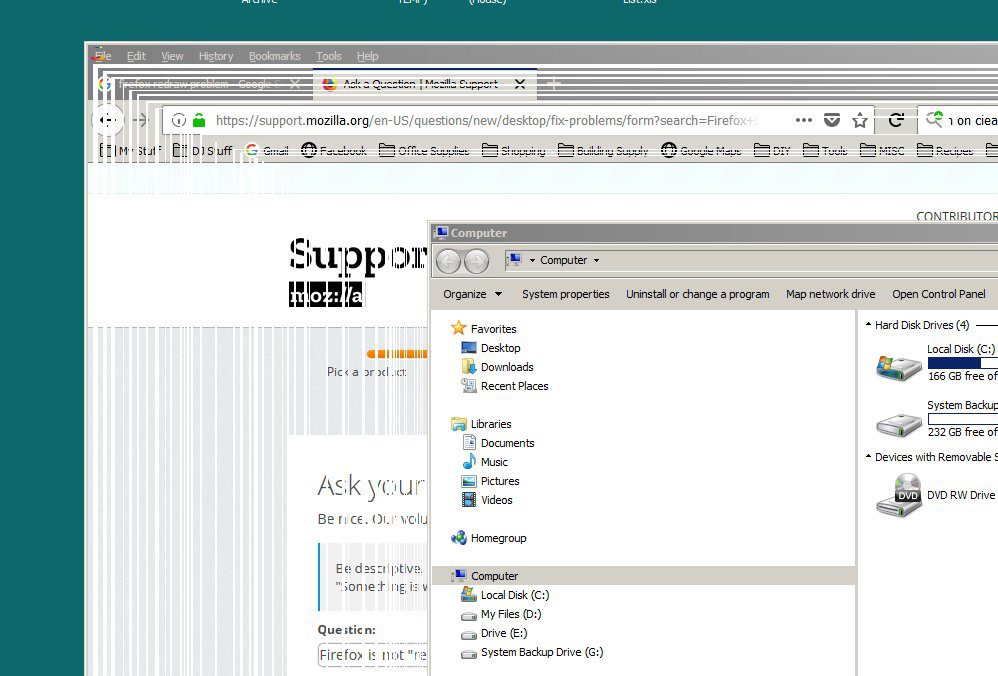Open the Building Supply bookmark folder
The height and width of the screenshot is (676, 998).
coord(603,150)
